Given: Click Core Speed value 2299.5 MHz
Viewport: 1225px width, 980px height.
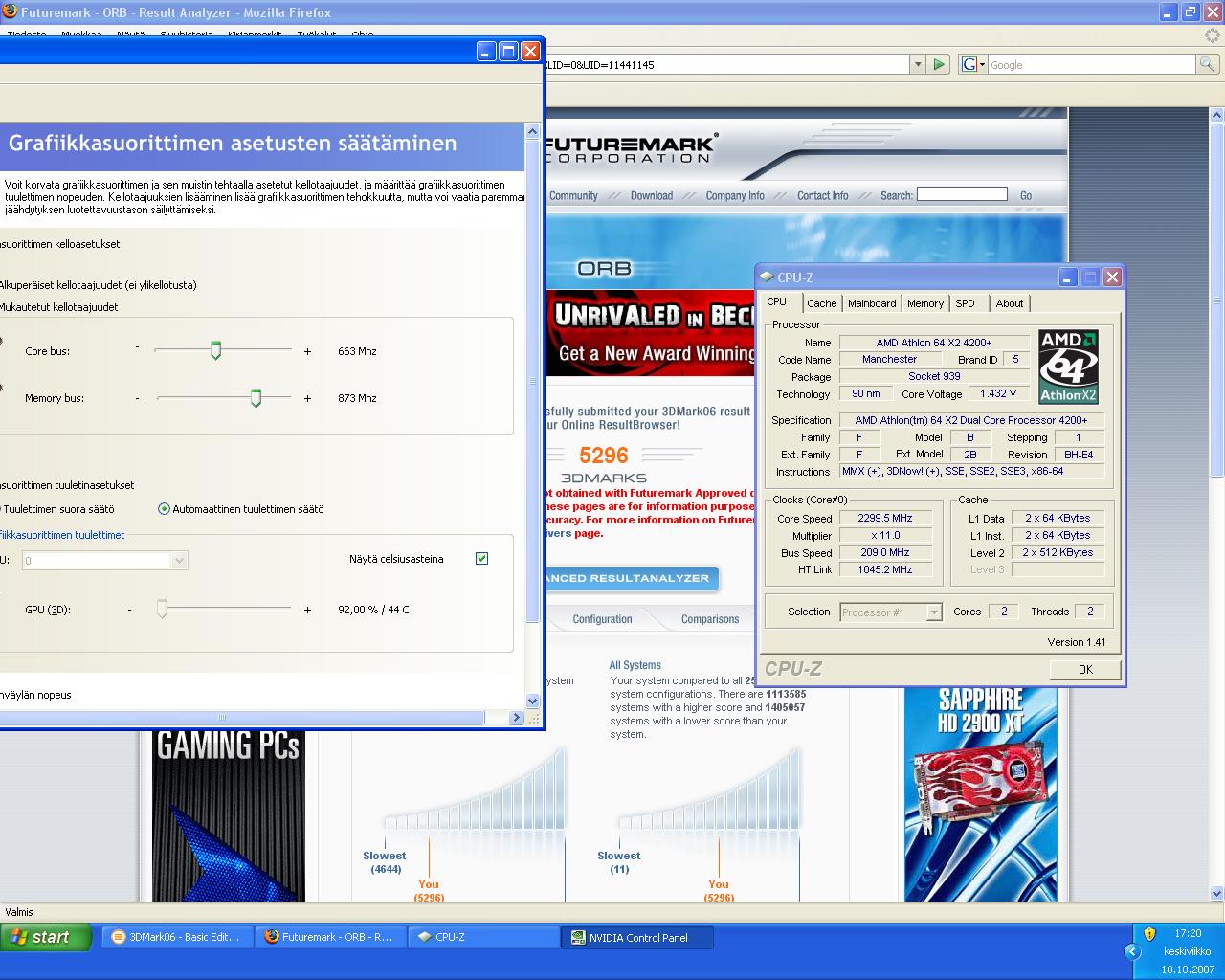Looking at the screenshot, I should [x=885, y=518].
